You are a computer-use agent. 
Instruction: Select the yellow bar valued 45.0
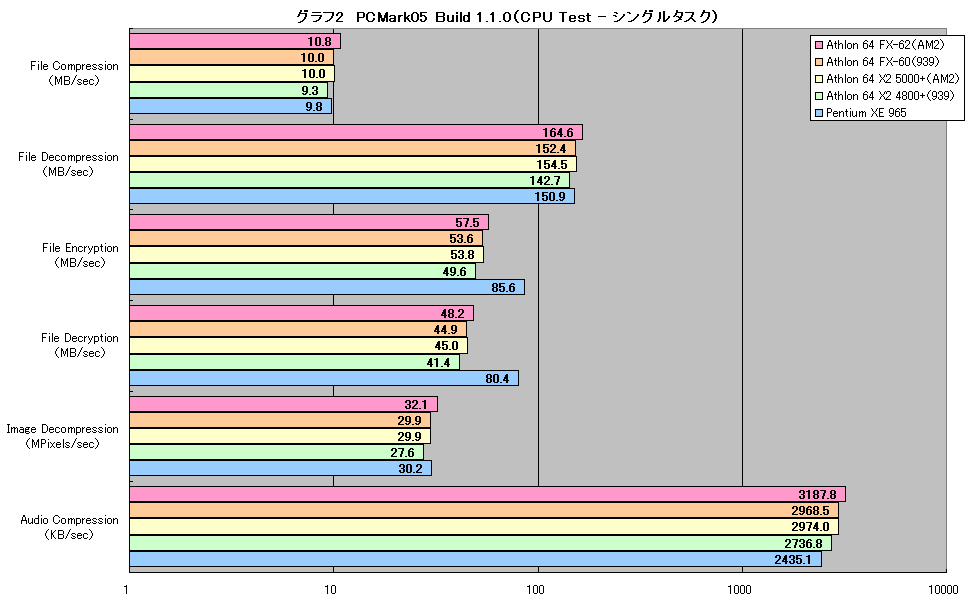pyautogui.click(x=299, y=346)
